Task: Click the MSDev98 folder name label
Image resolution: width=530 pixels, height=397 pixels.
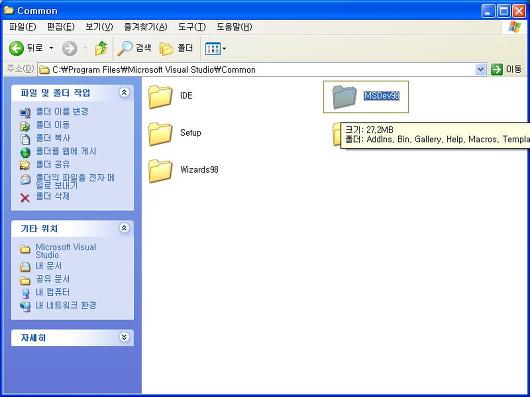Action: (382, 96)
